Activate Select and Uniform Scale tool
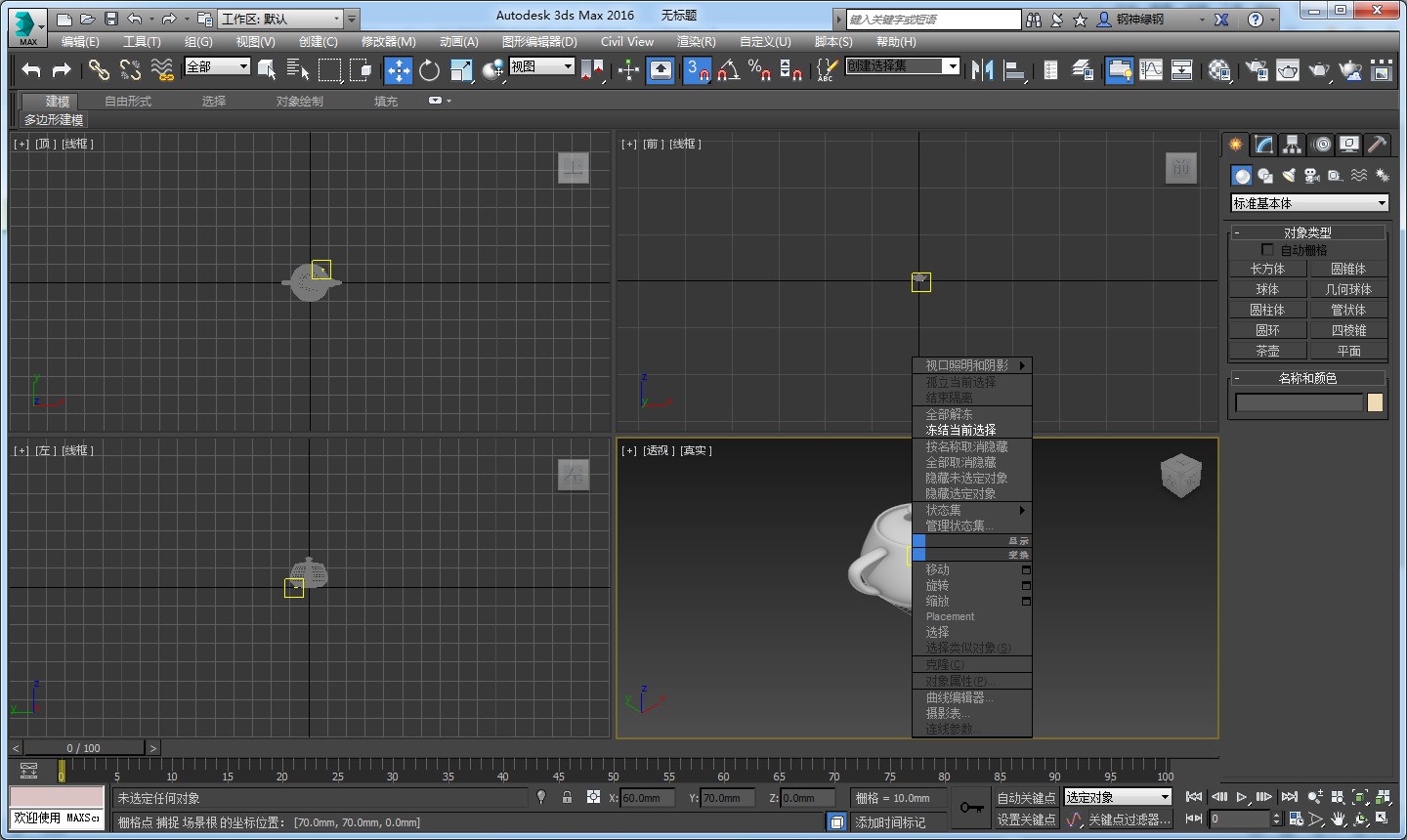This screenshot has width=1407, height=840. tap(461, 69)
